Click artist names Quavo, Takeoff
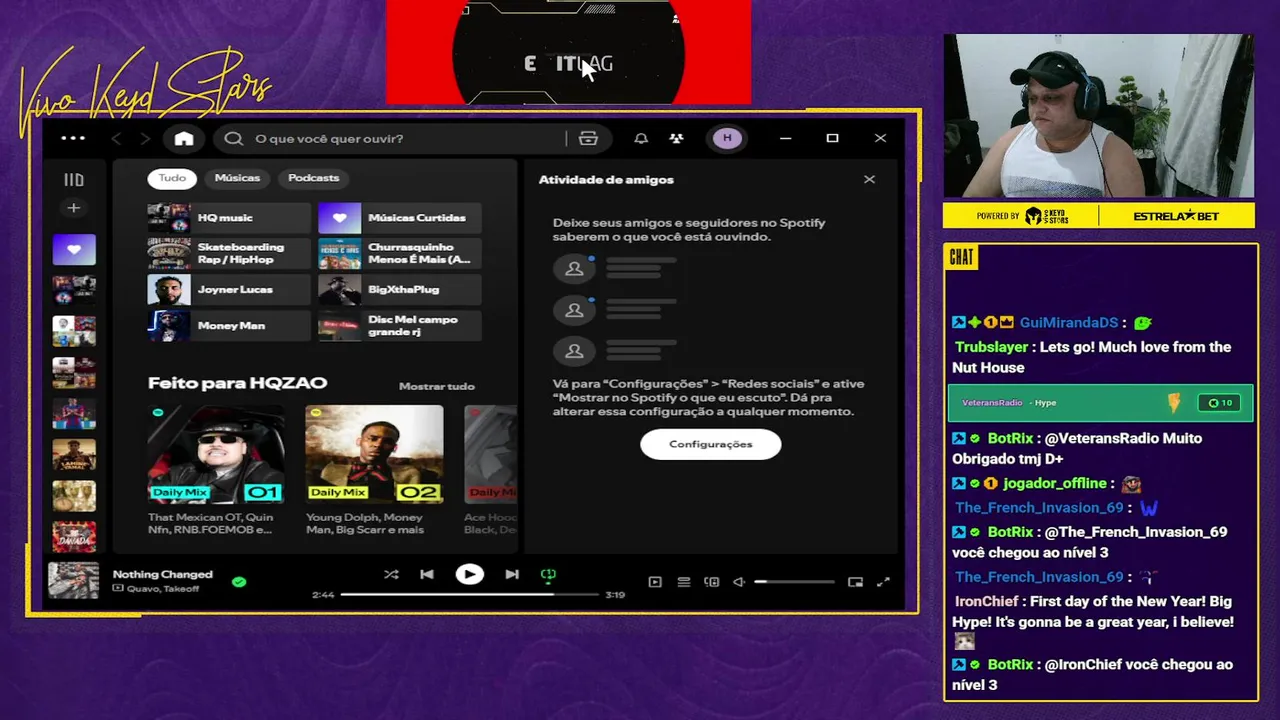 pos(162,589)
